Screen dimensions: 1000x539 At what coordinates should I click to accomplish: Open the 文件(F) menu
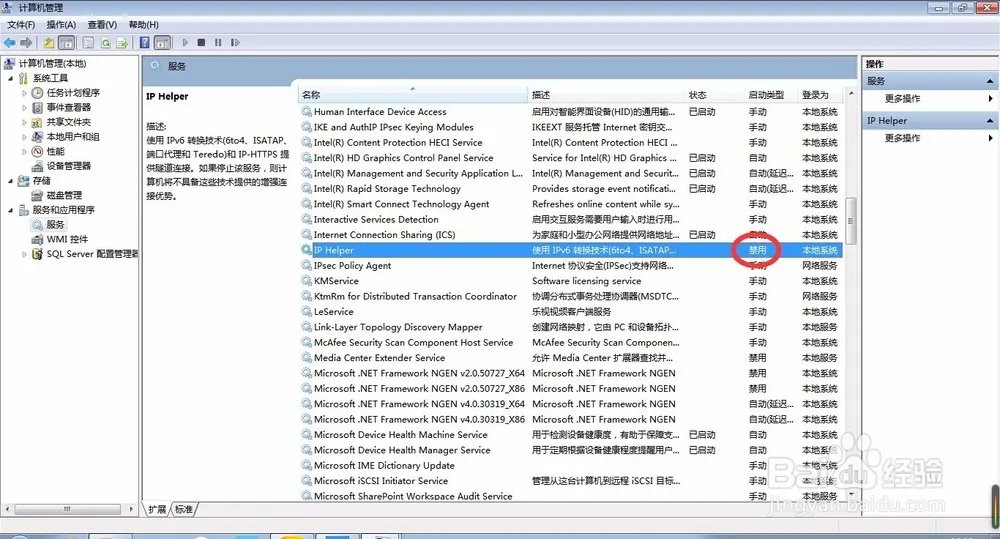coord(21,25)
